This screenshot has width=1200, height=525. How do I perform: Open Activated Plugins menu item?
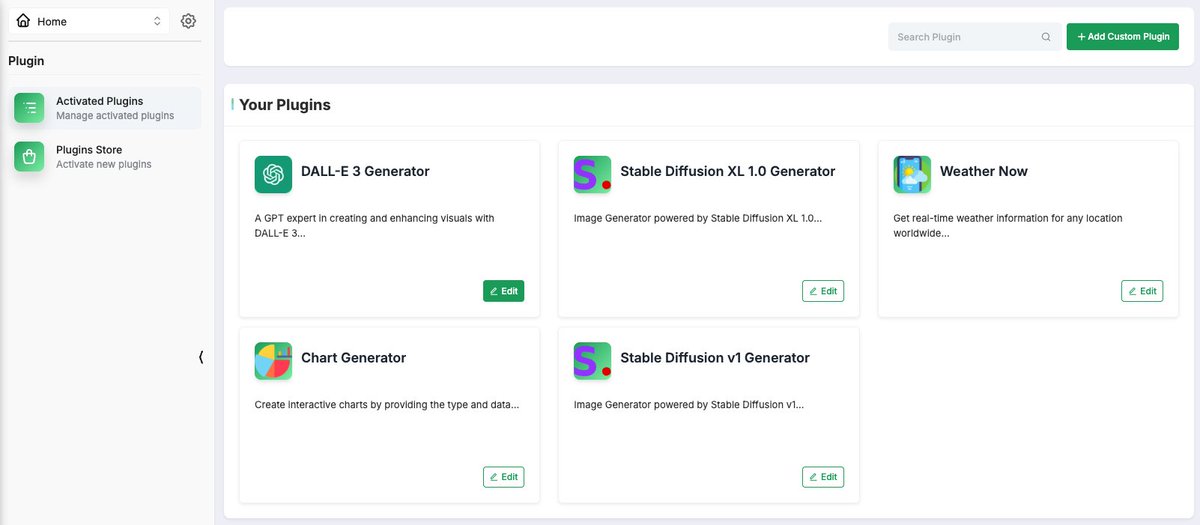105,108
